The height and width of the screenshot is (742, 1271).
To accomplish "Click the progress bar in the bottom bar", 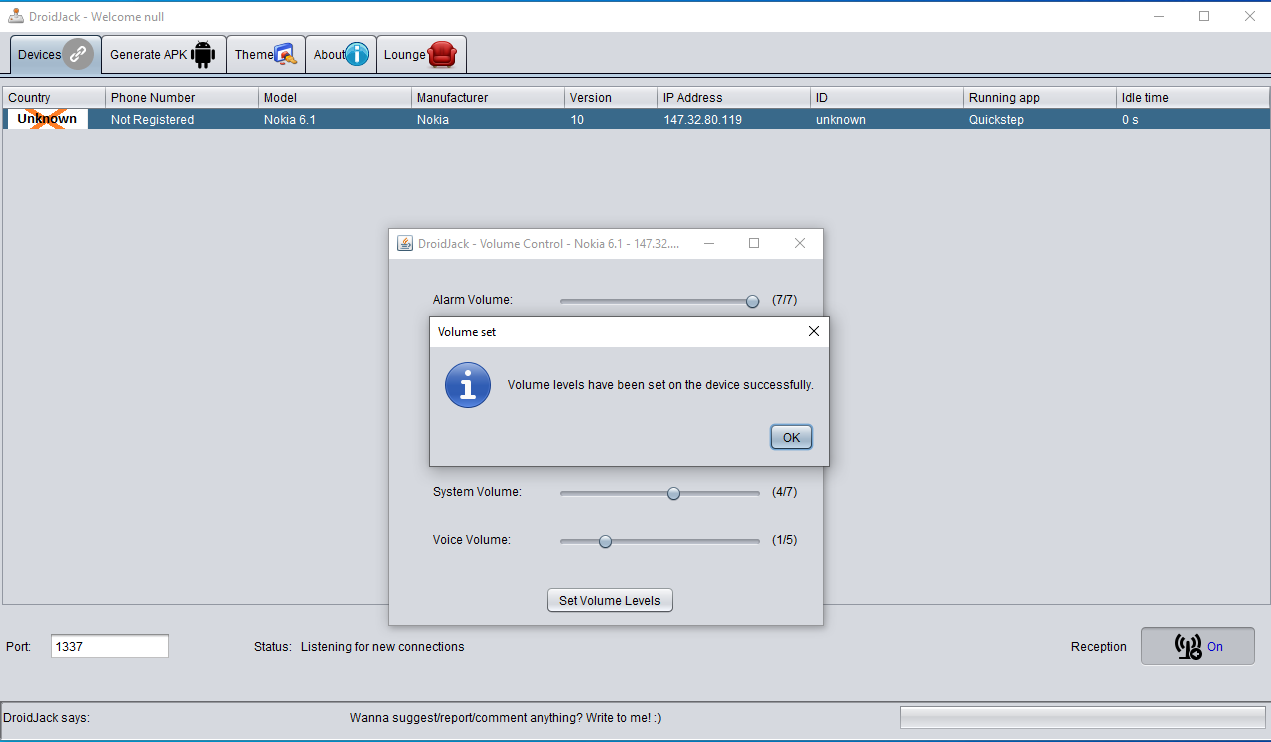I will pos(1083,718).
